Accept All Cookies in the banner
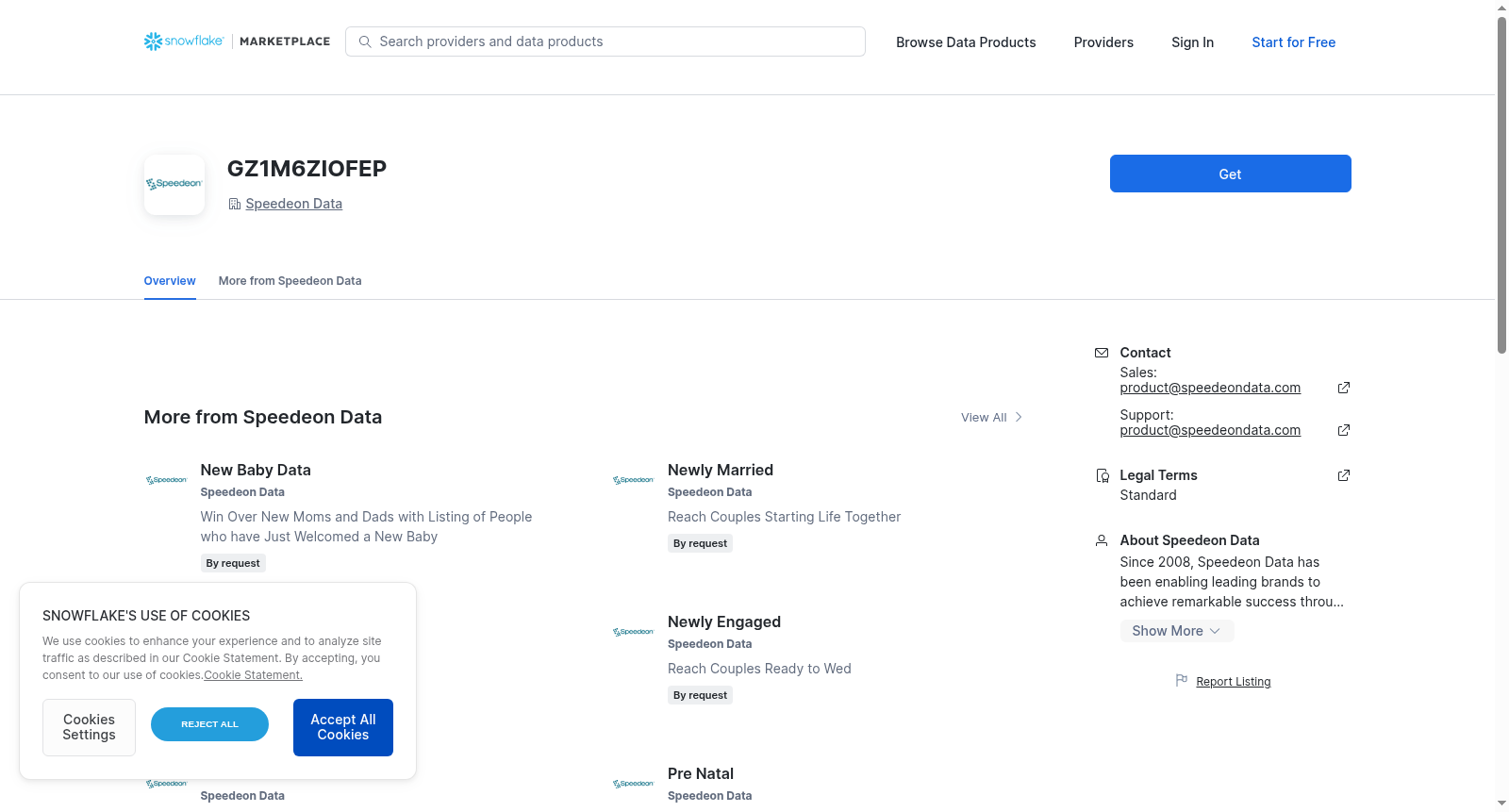1509x812 pixels. (343, 727)
